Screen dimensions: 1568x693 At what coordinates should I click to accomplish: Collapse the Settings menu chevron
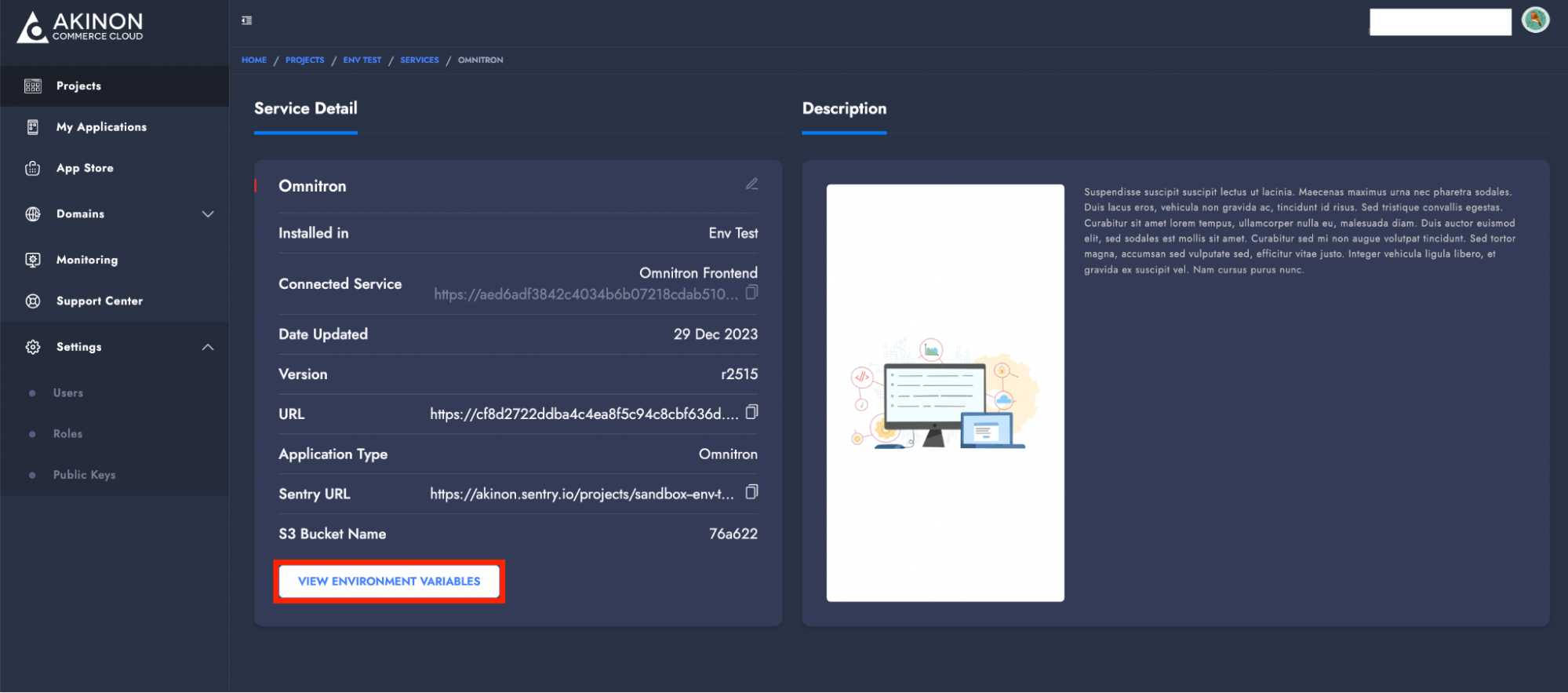[208, 347]
